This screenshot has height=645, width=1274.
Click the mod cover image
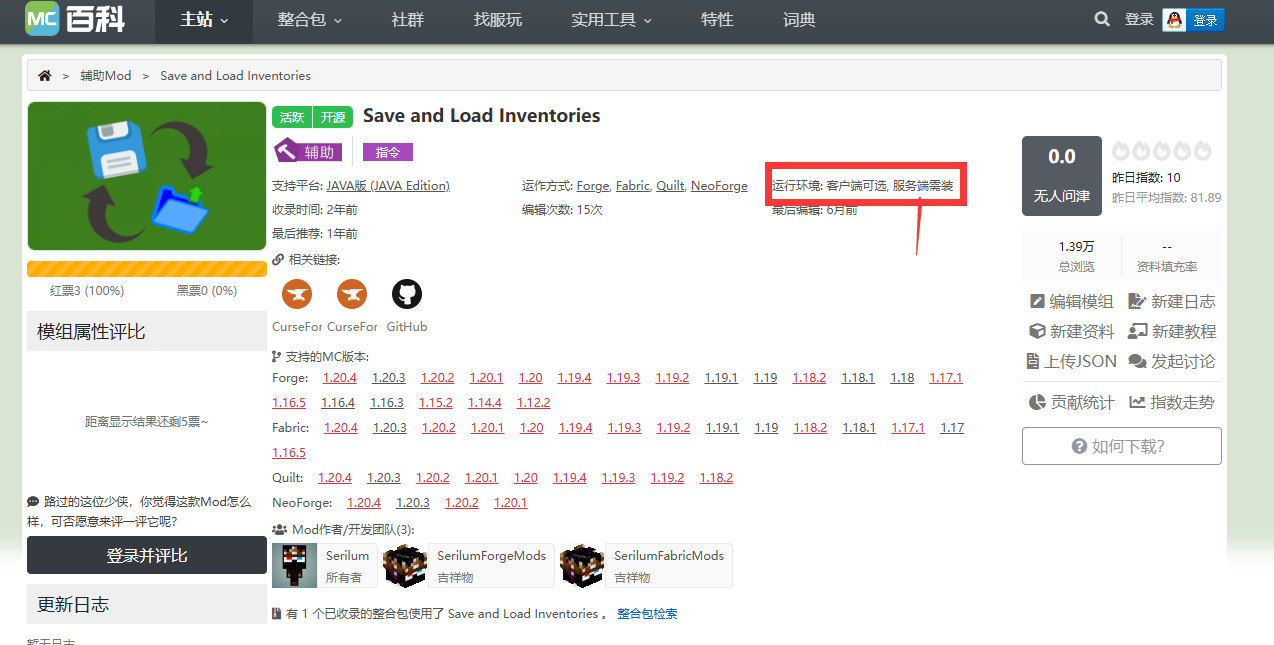tap(147, 176)
